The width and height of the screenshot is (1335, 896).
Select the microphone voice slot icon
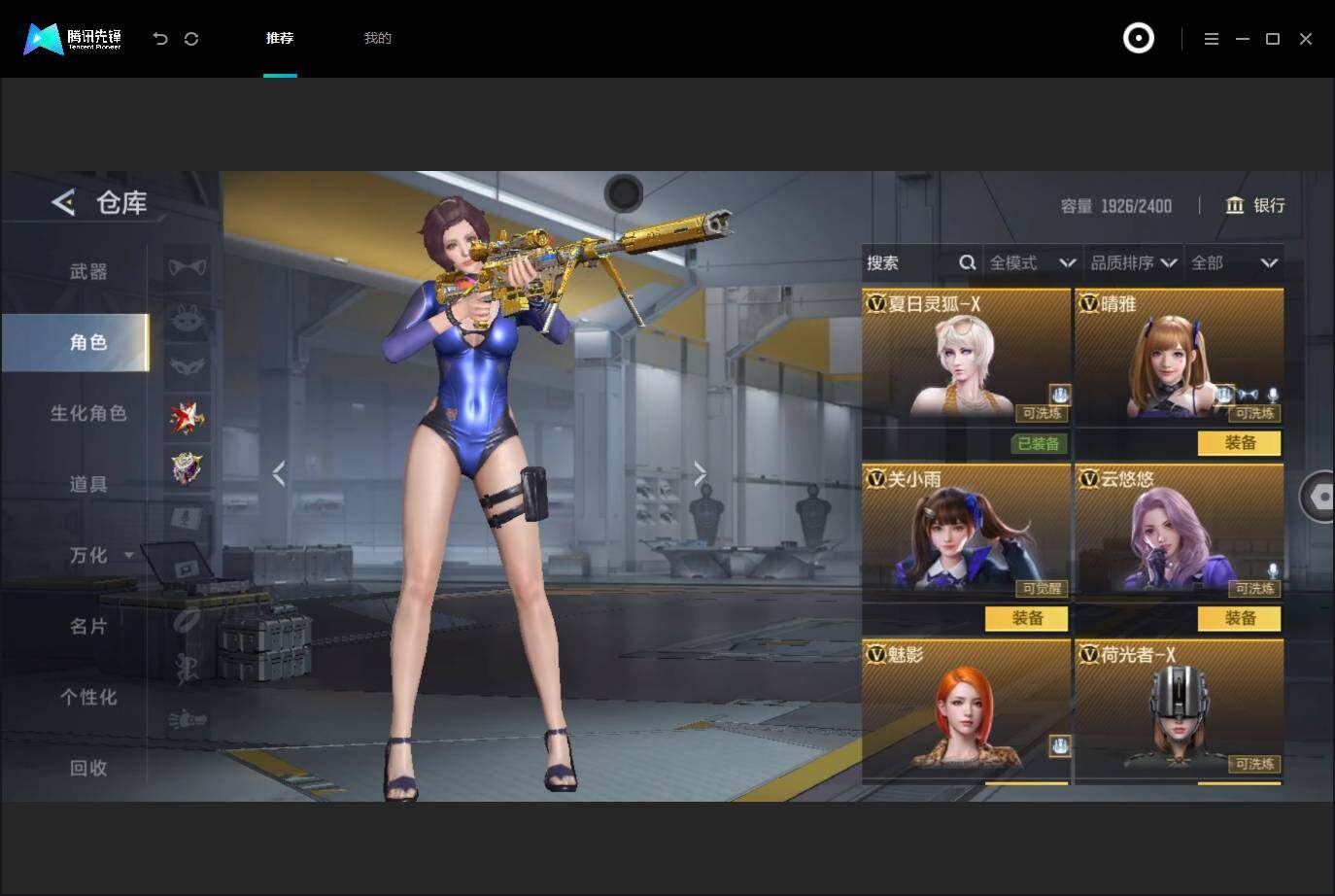(187, 519)
